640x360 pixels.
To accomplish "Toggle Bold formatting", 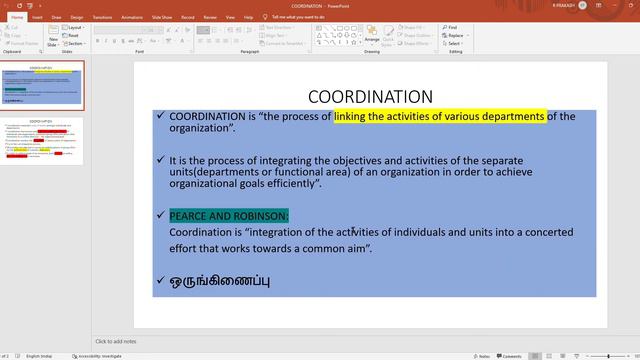I will [98, 41].
